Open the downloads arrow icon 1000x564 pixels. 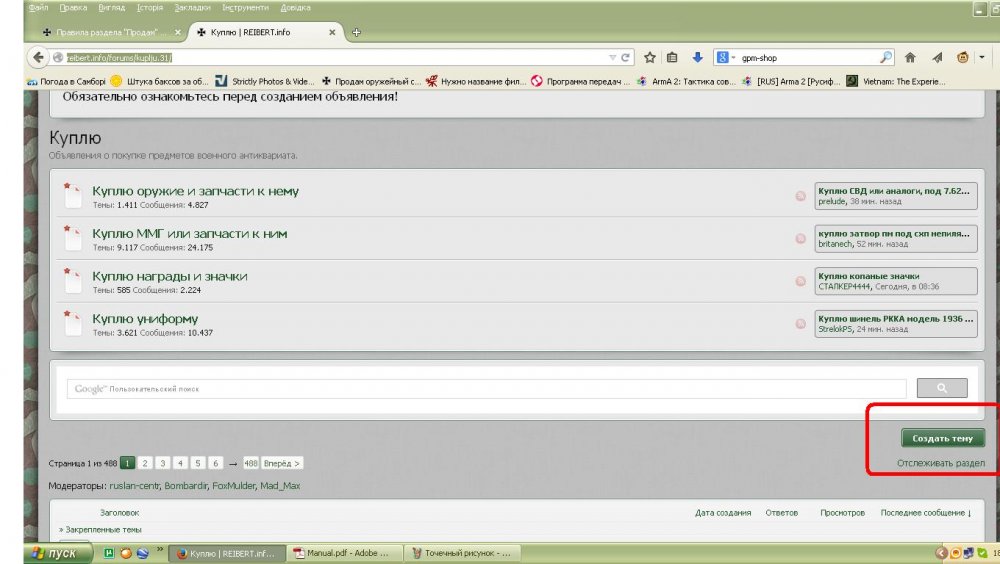[697, 57]
